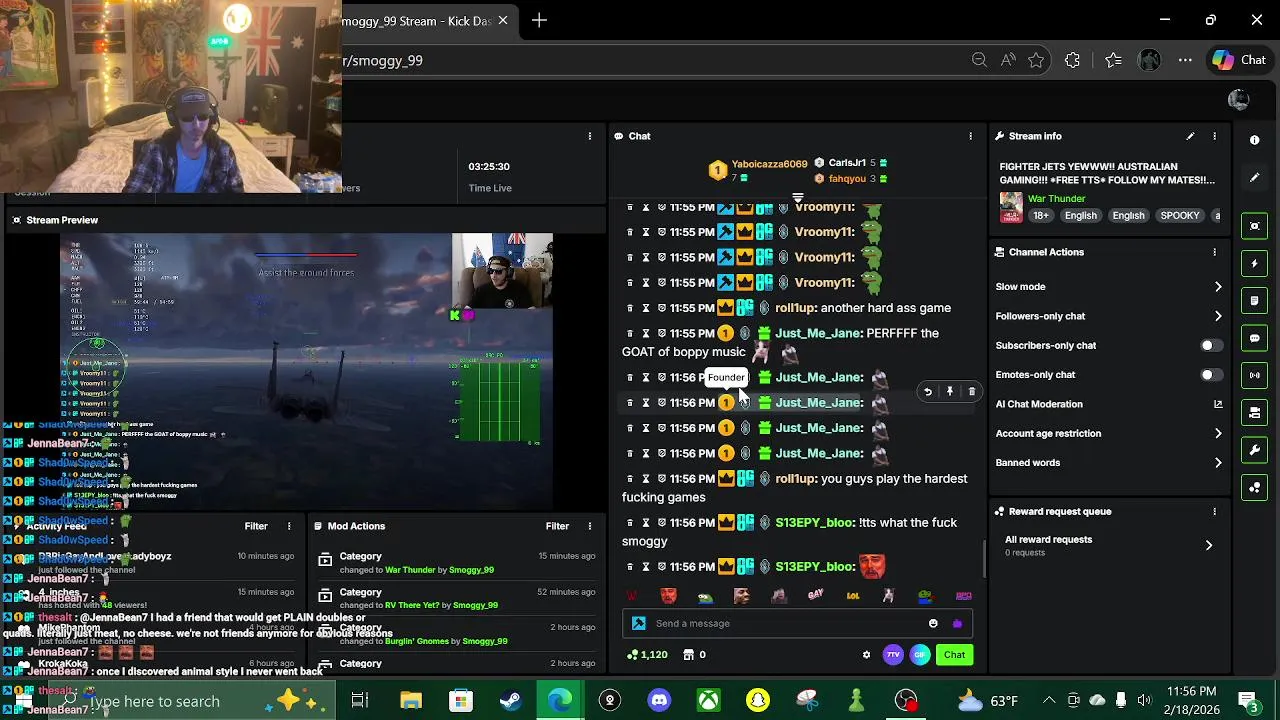1280x720 pixels.
Task: Click Just_Me_Jane username in PERFFFF message
Action: pyautogui.click(x=819, y=333)
